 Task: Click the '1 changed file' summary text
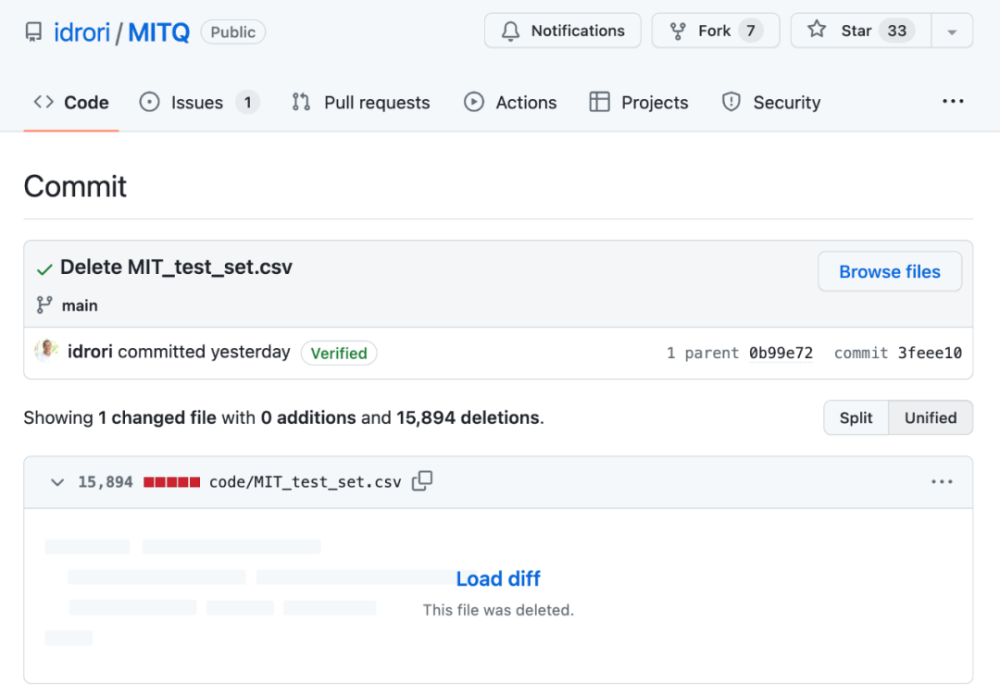tap(157, 418)
